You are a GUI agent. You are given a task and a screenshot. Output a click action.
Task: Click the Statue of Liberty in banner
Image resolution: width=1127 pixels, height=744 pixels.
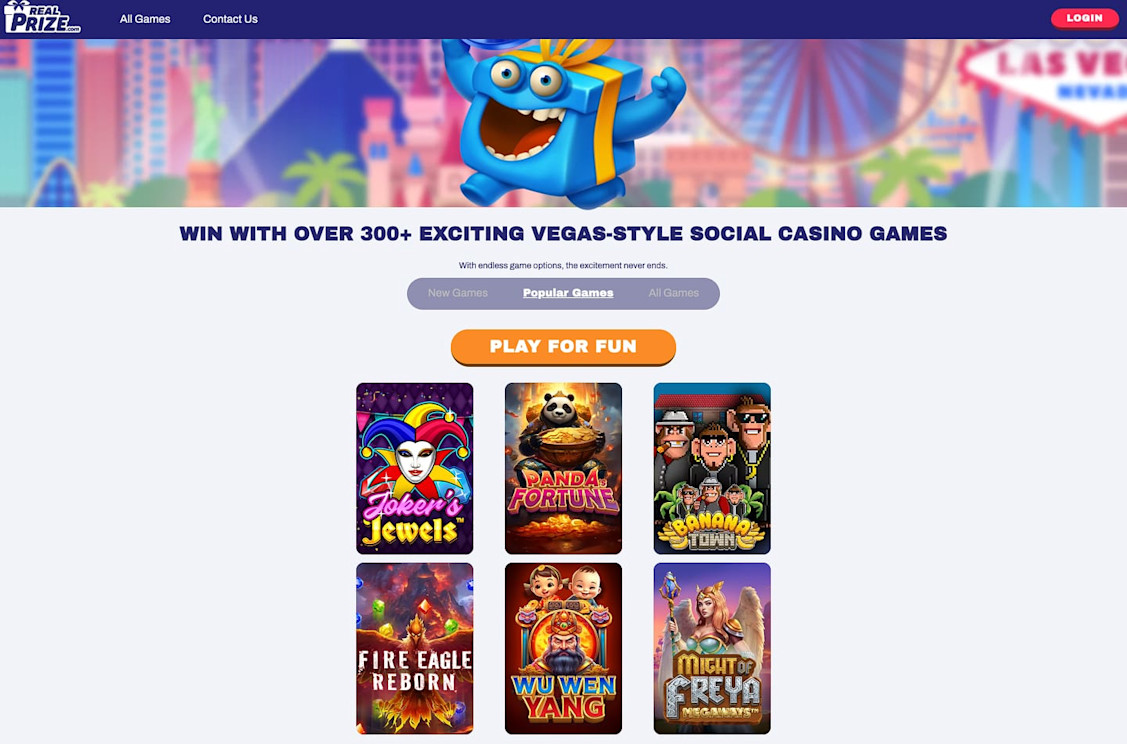(205, 133)
